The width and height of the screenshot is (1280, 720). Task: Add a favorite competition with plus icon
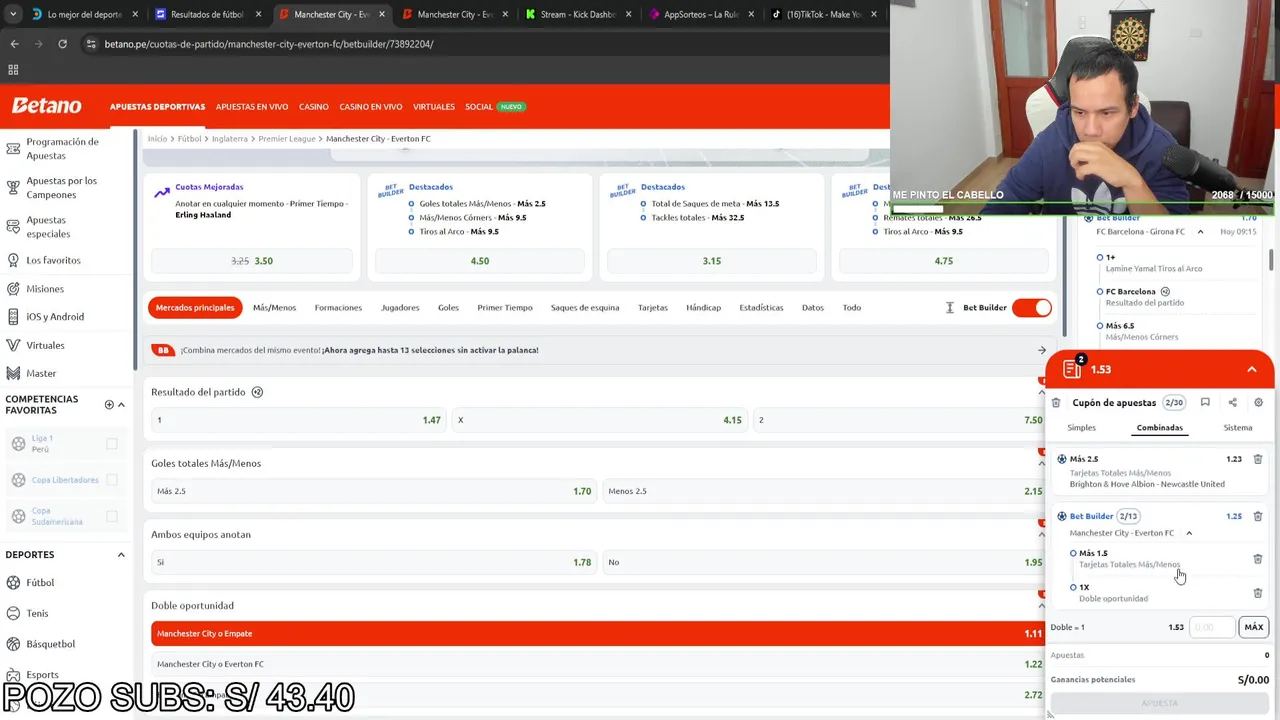pos(109,404)
